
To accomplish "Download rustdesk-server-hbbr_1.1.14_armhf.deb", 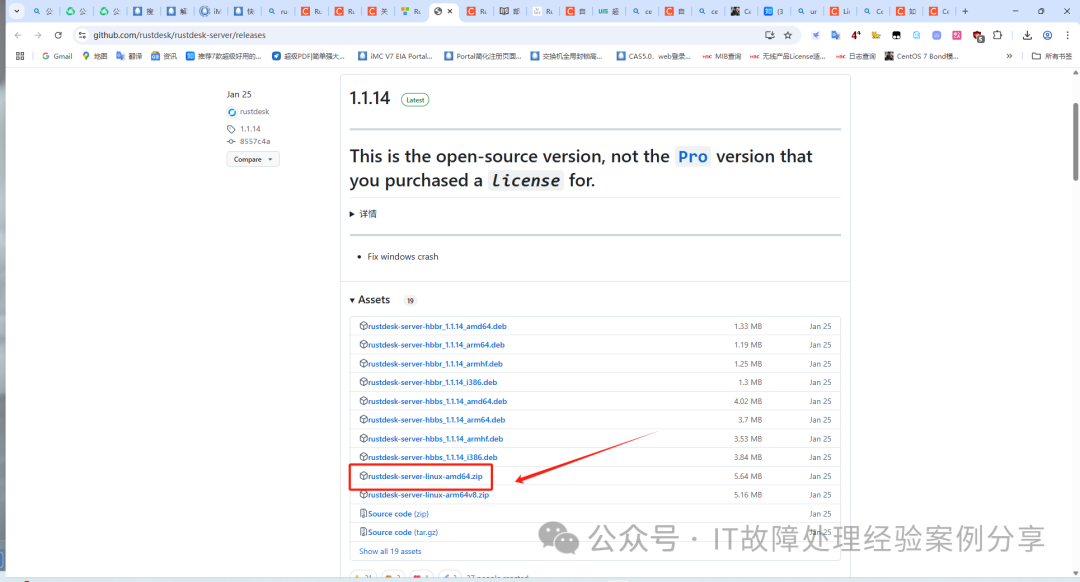I will (x=435, y=364).
